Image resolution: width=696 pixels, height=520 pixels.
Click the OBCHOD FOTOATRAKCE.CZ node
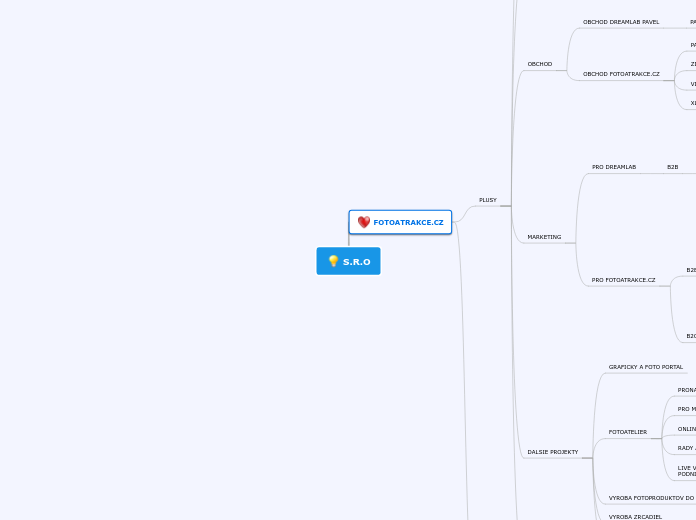click(x=621, y=74)
